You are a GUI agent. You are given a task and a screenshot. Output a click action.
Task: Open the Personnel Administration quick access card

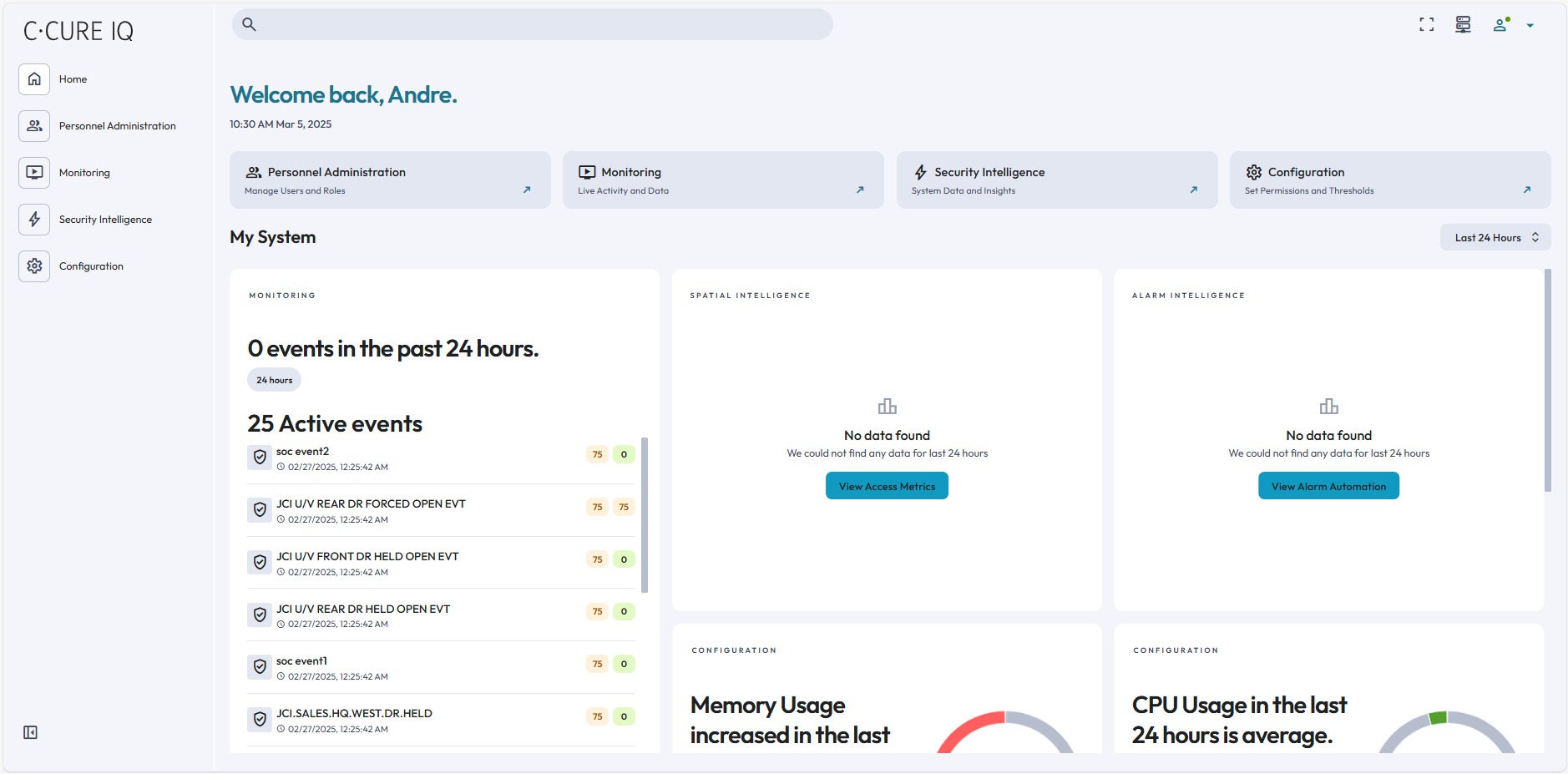pos(390,180)
